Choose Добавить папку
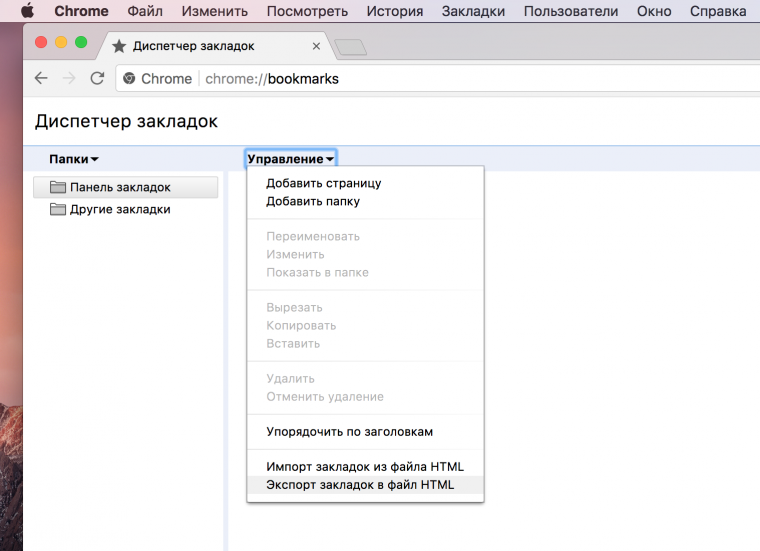Viewport: 760px width, 551px height. pyautogui.click(x=365, y=201)
